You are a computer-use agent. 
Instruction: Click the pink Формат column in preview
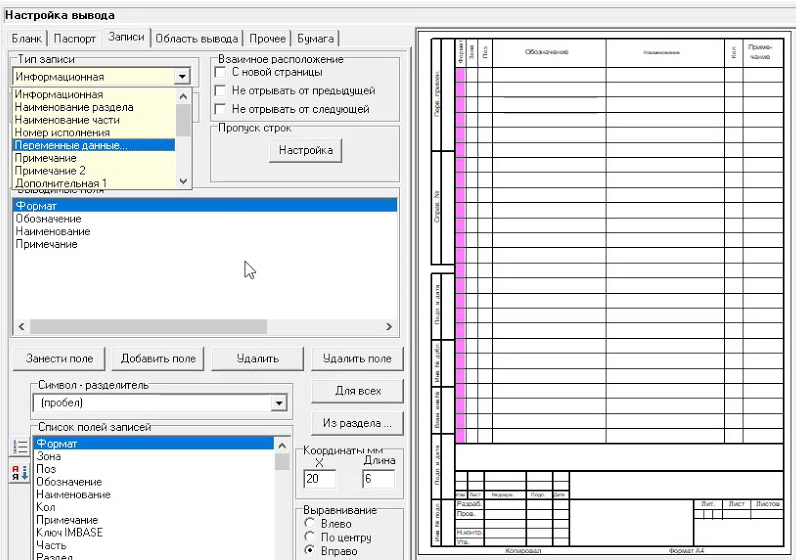(460, 255)
